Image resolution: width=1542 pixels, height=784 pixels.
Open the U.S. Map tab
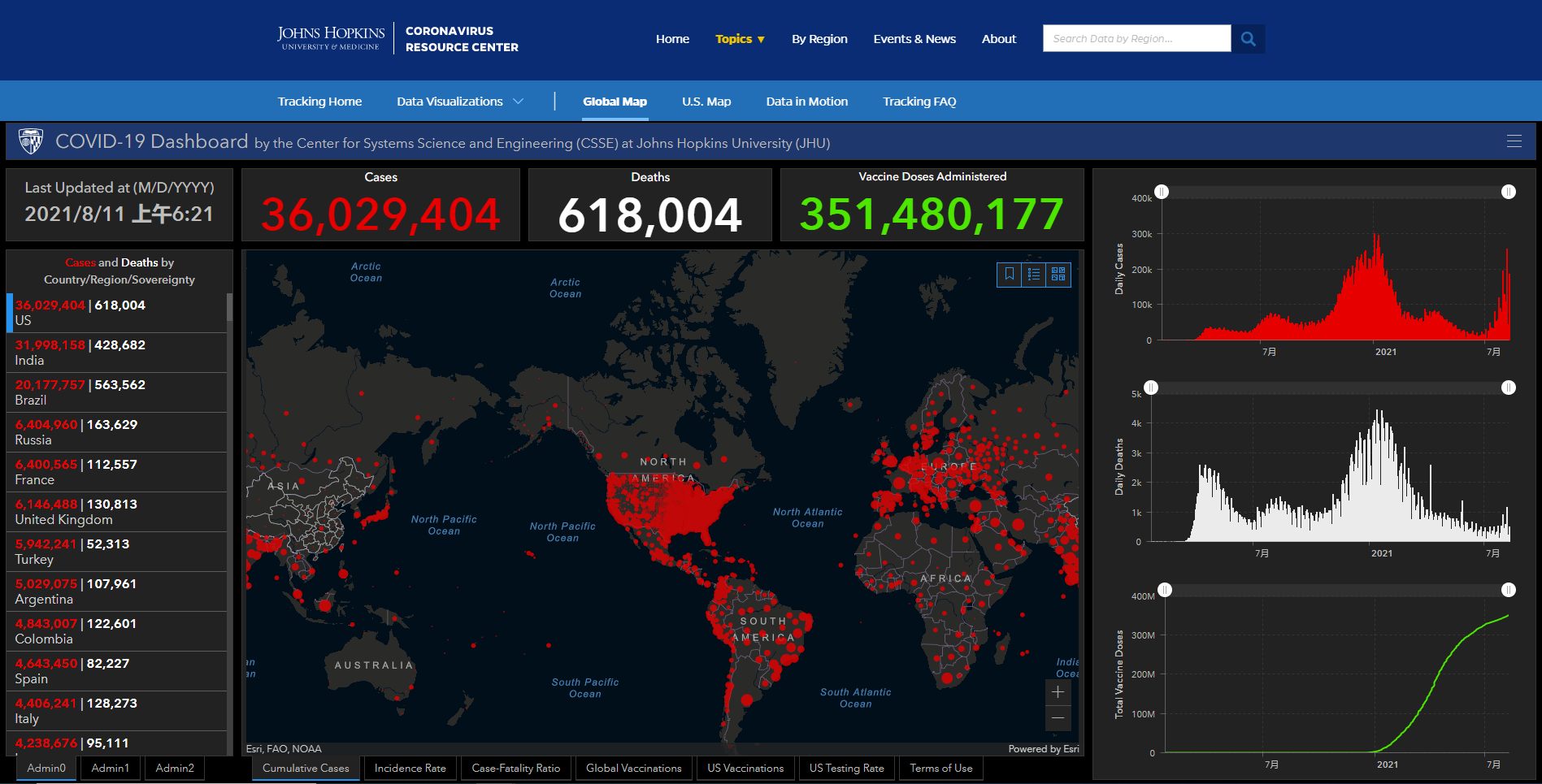pos(706,102)
